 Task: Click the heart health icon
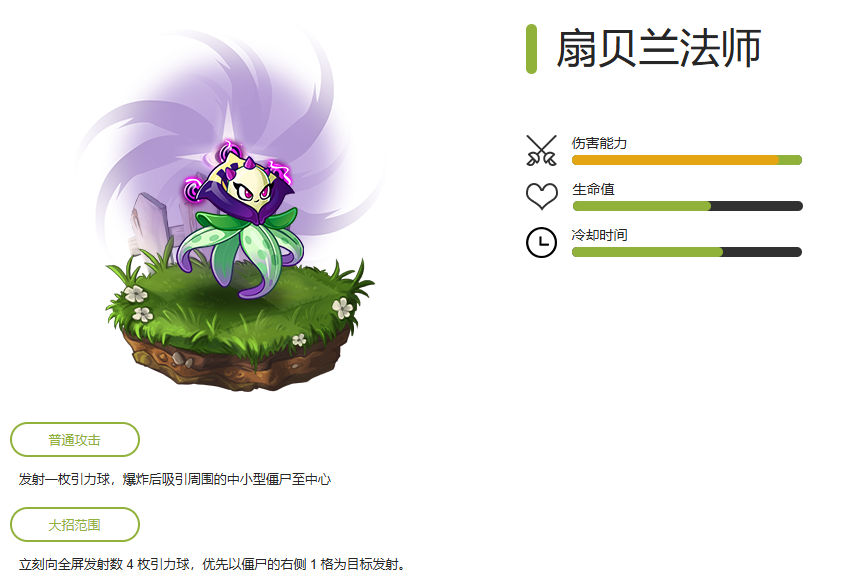[x=541, y=196]
